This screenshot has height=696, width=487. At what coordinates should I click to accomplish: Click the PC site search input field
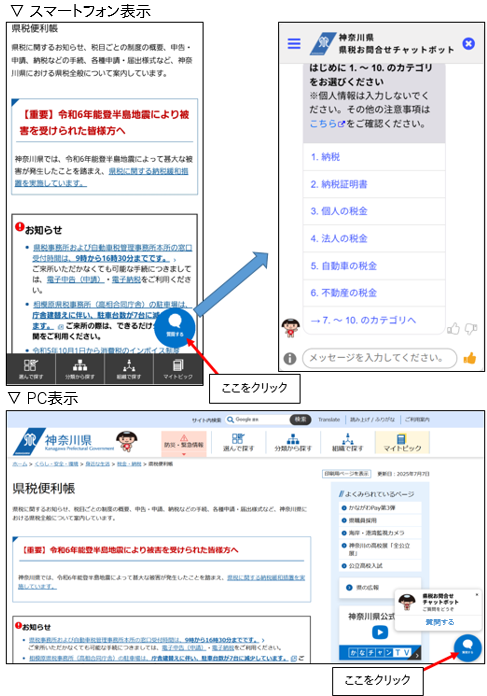[258, 419]
